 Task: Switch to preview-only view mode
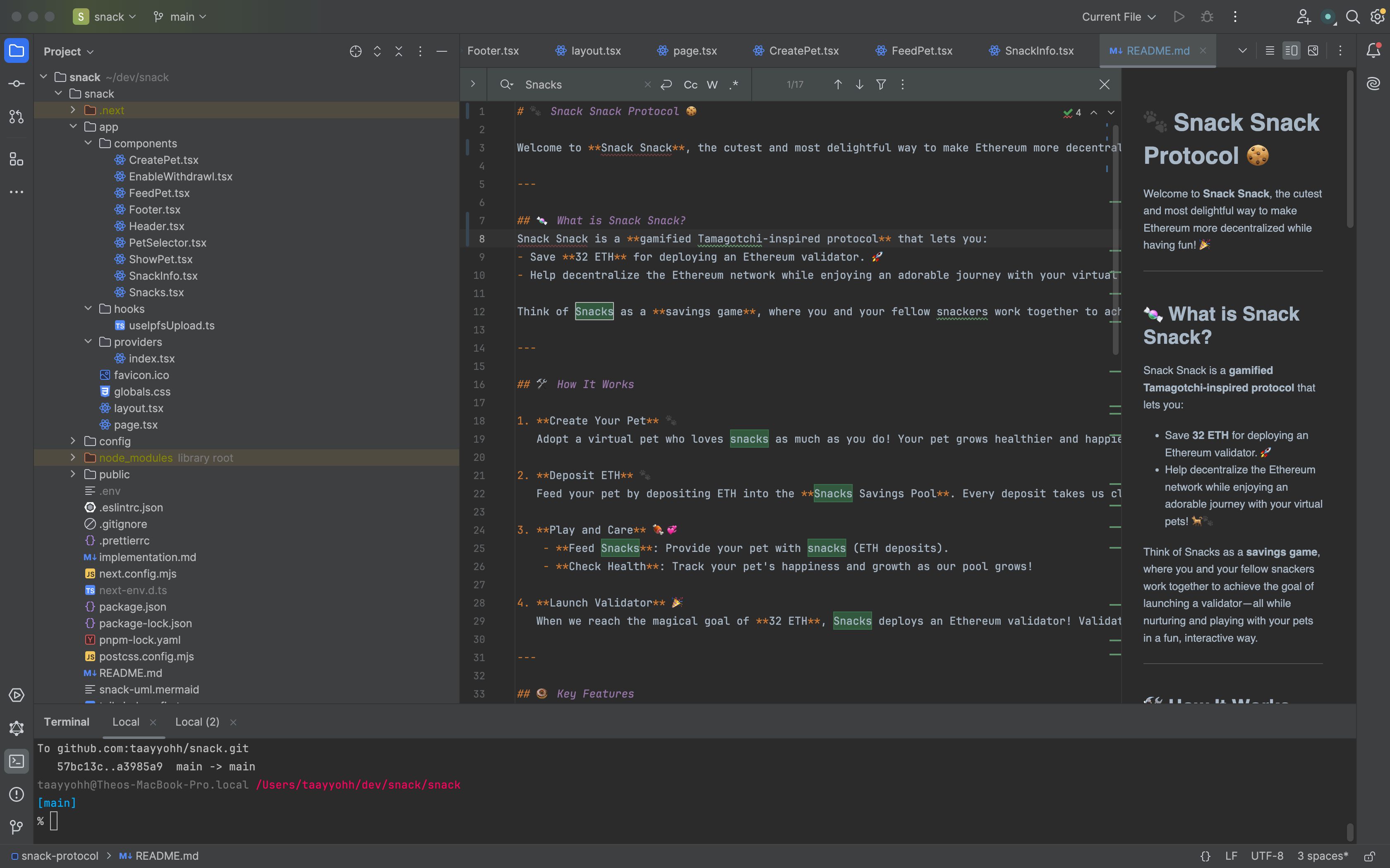click(1313, 50)
